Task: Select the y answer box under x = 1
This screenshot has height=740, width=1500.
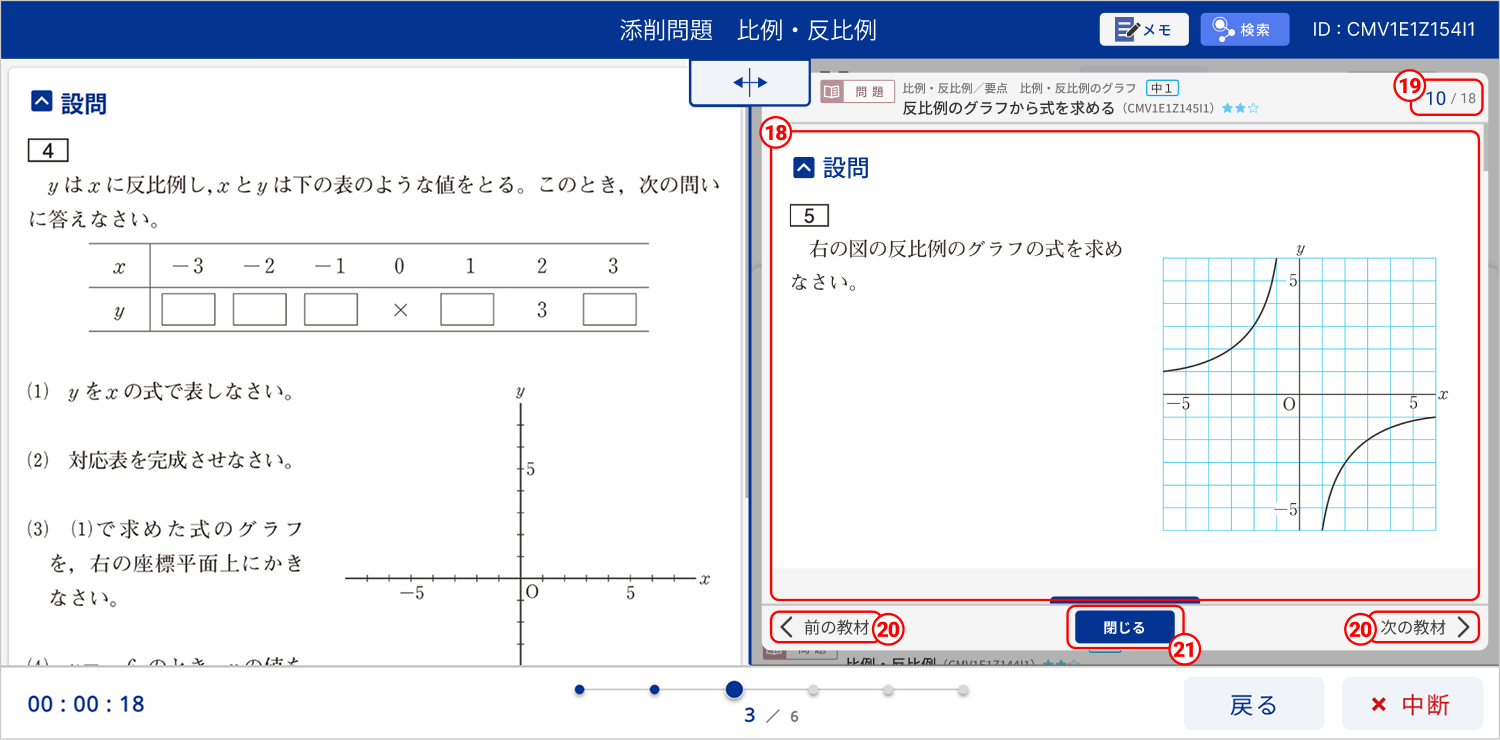Action: click(467, 310)
